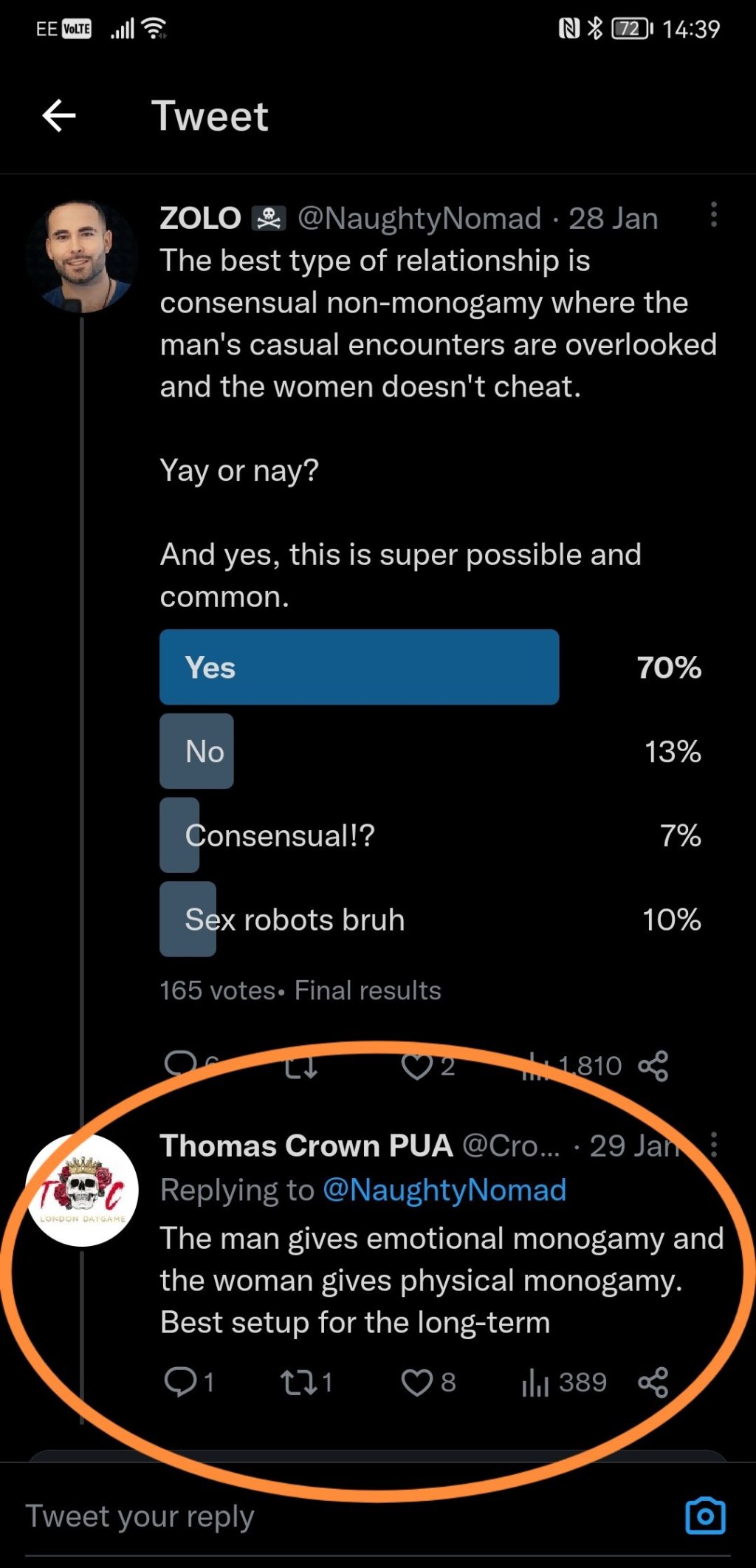This screenshot has height=1568, width=756.
Task: Retweet Thomas Crown PUA's reply
Action: (x=298, y=1382)
